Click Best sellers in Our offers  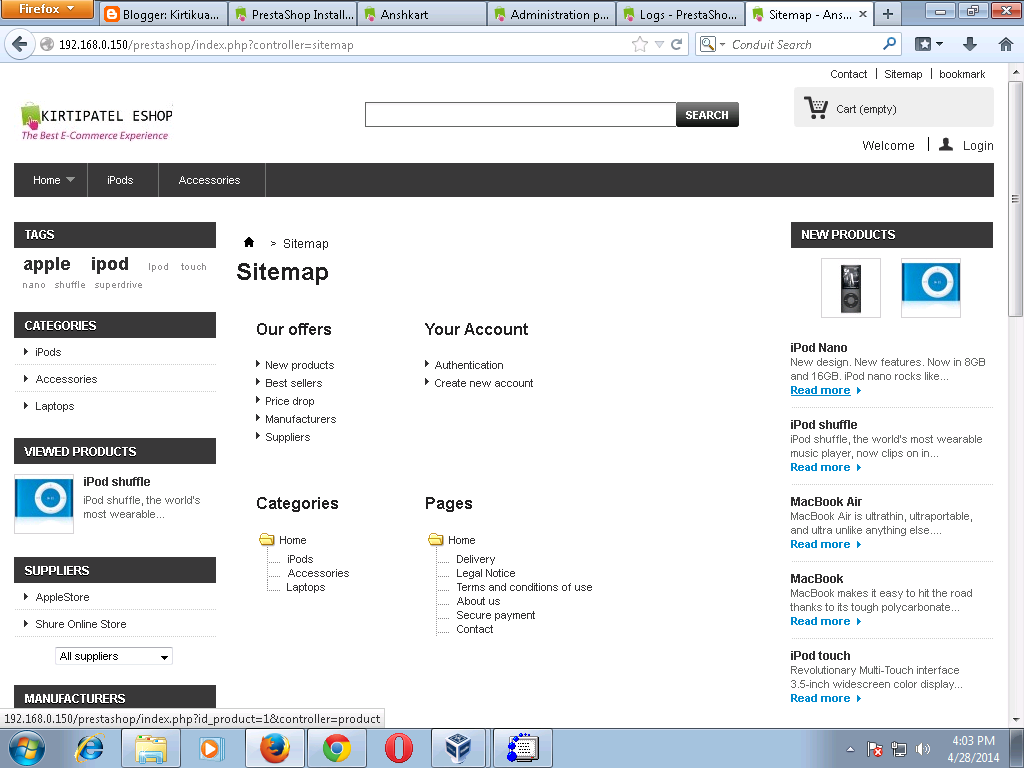(x=293, y=383)
